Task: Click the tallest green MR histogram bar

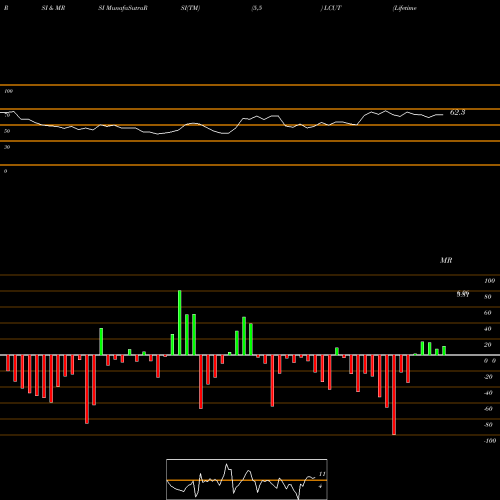Action: pos(180,323)
